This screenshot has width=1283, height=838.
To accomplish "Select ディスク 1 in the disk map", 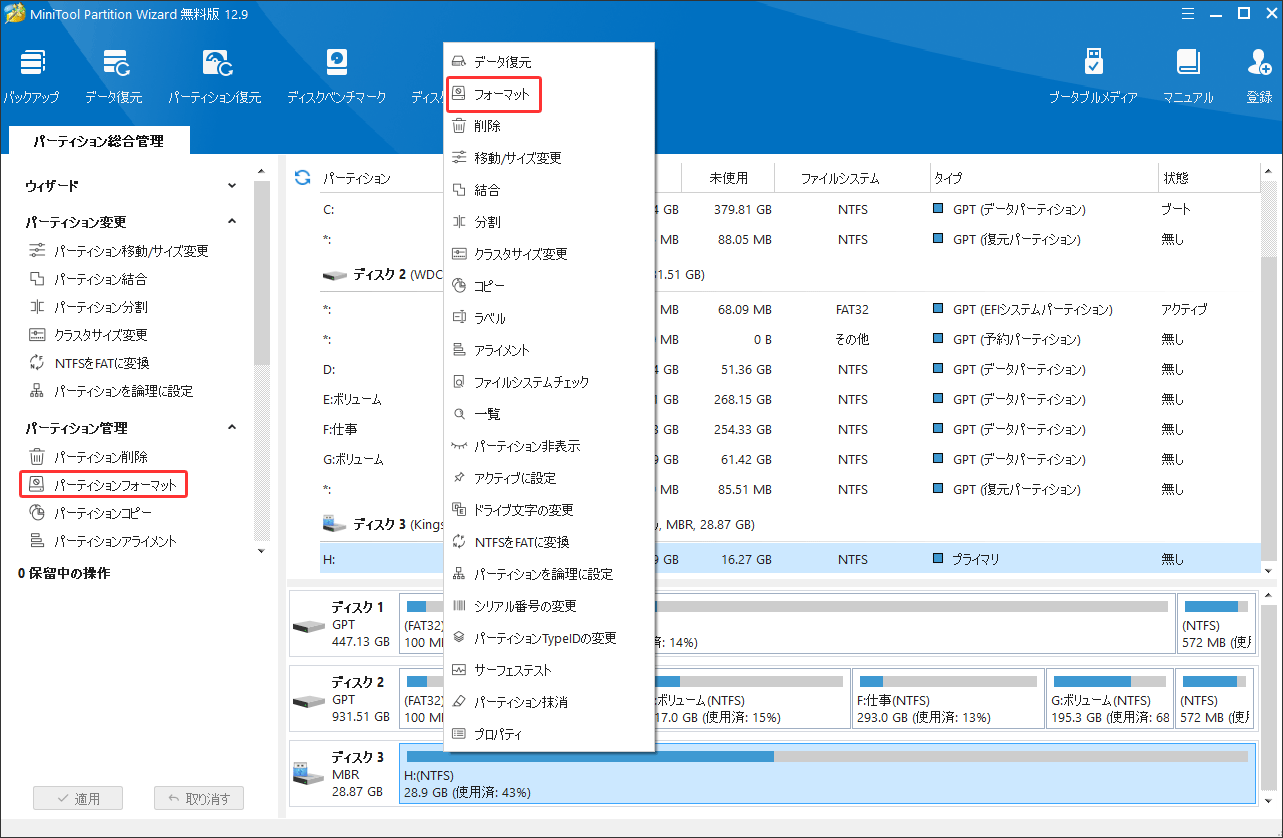I will [x=342, y=625].
